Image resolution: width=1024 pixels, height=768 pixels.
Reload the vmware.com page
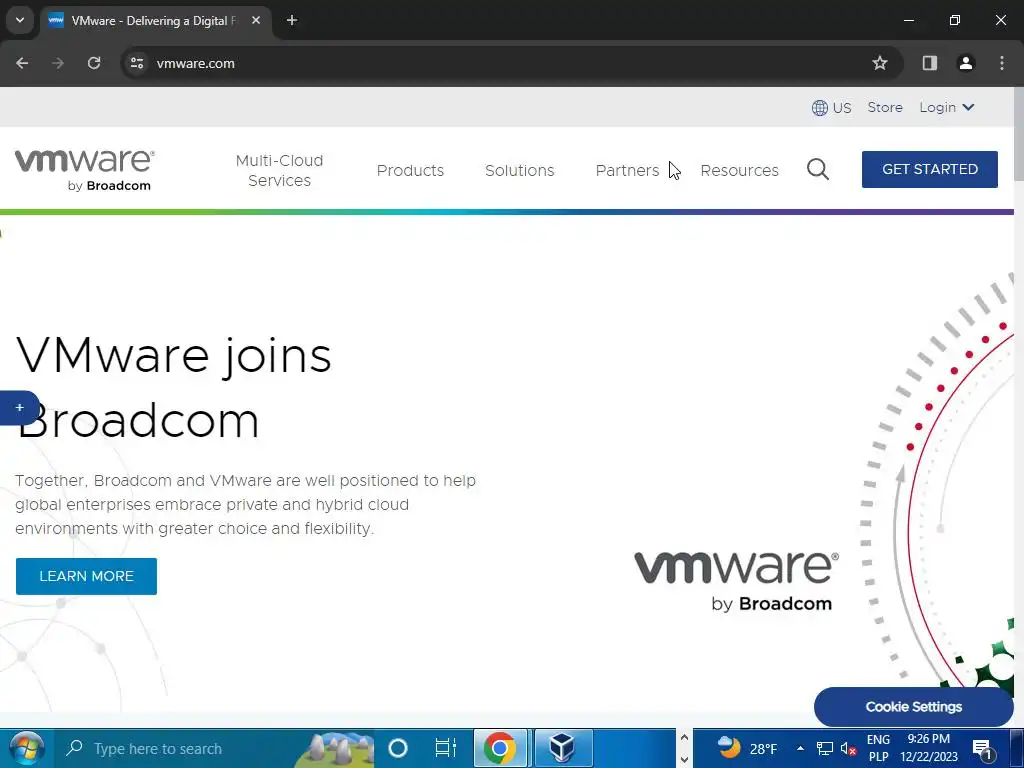tap(94, 63)
